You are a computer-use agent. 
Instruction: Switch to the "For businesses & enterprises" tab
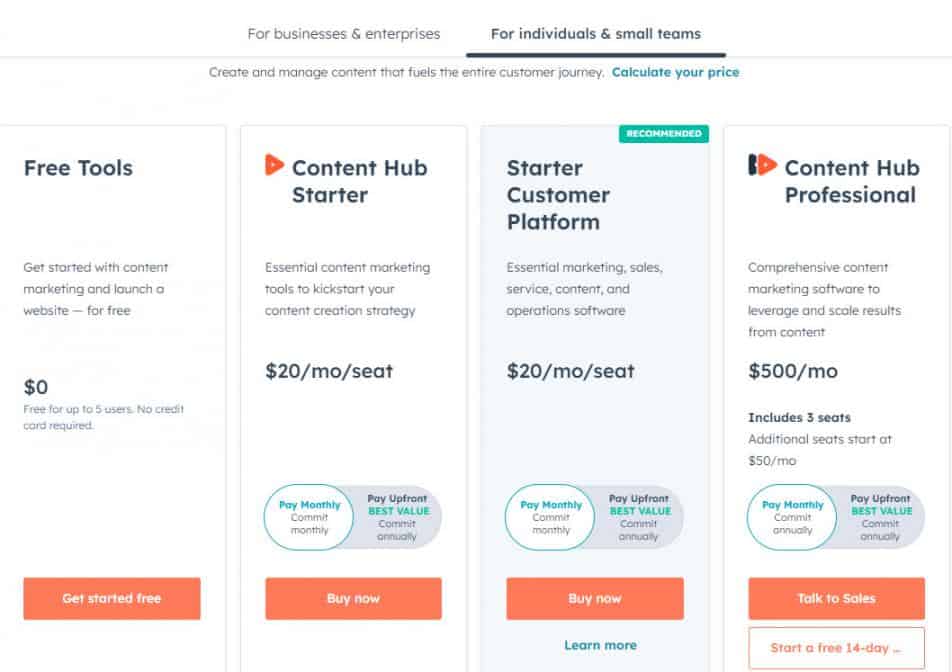coord(343,33)
